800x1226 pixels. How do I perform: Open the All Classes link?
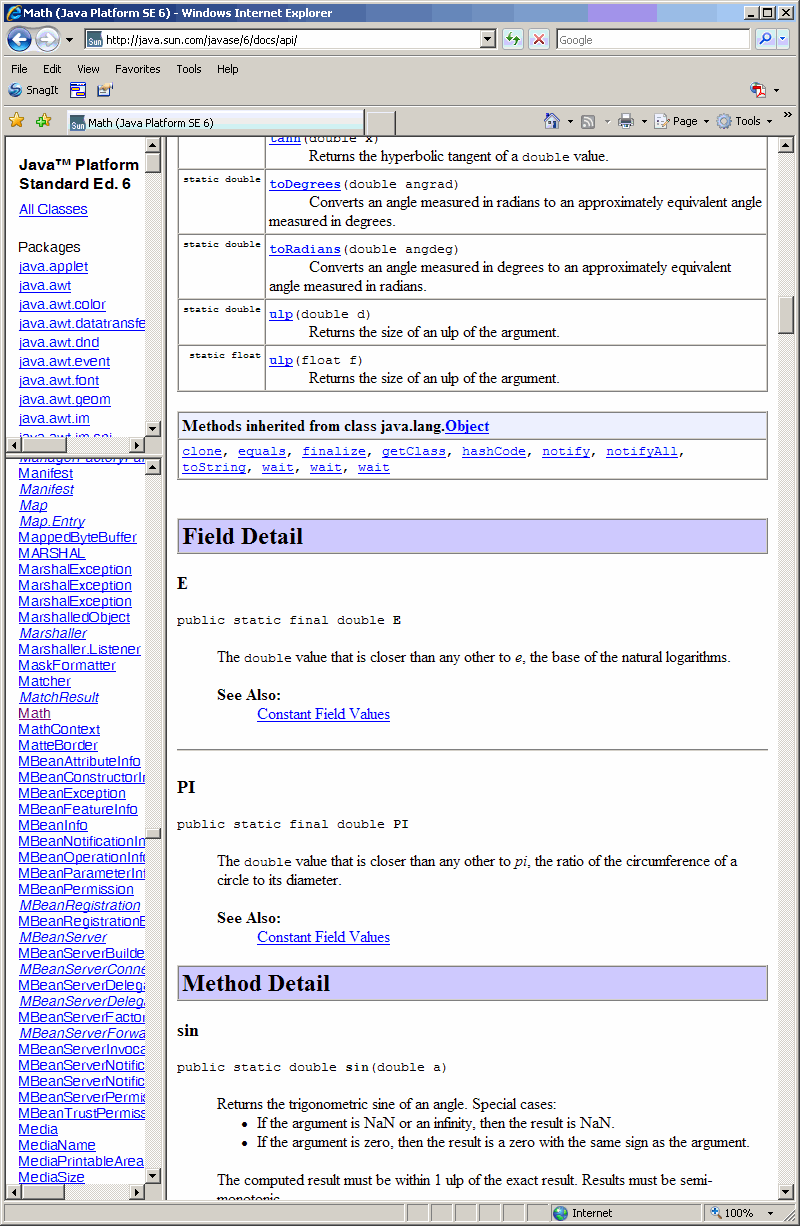coord(53,209)
